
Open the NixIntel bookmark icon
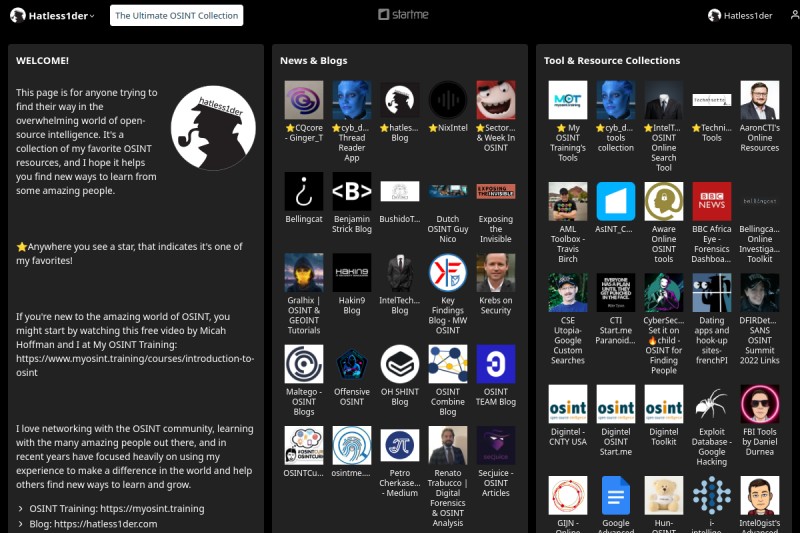[447, 100]
